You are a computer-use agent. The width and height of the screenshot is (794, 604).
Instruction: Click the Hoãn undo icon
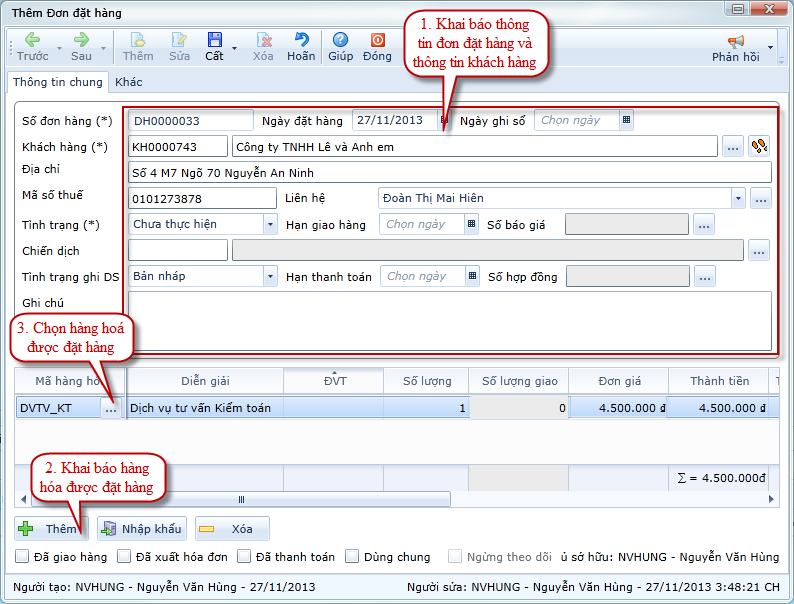(301, 40)
